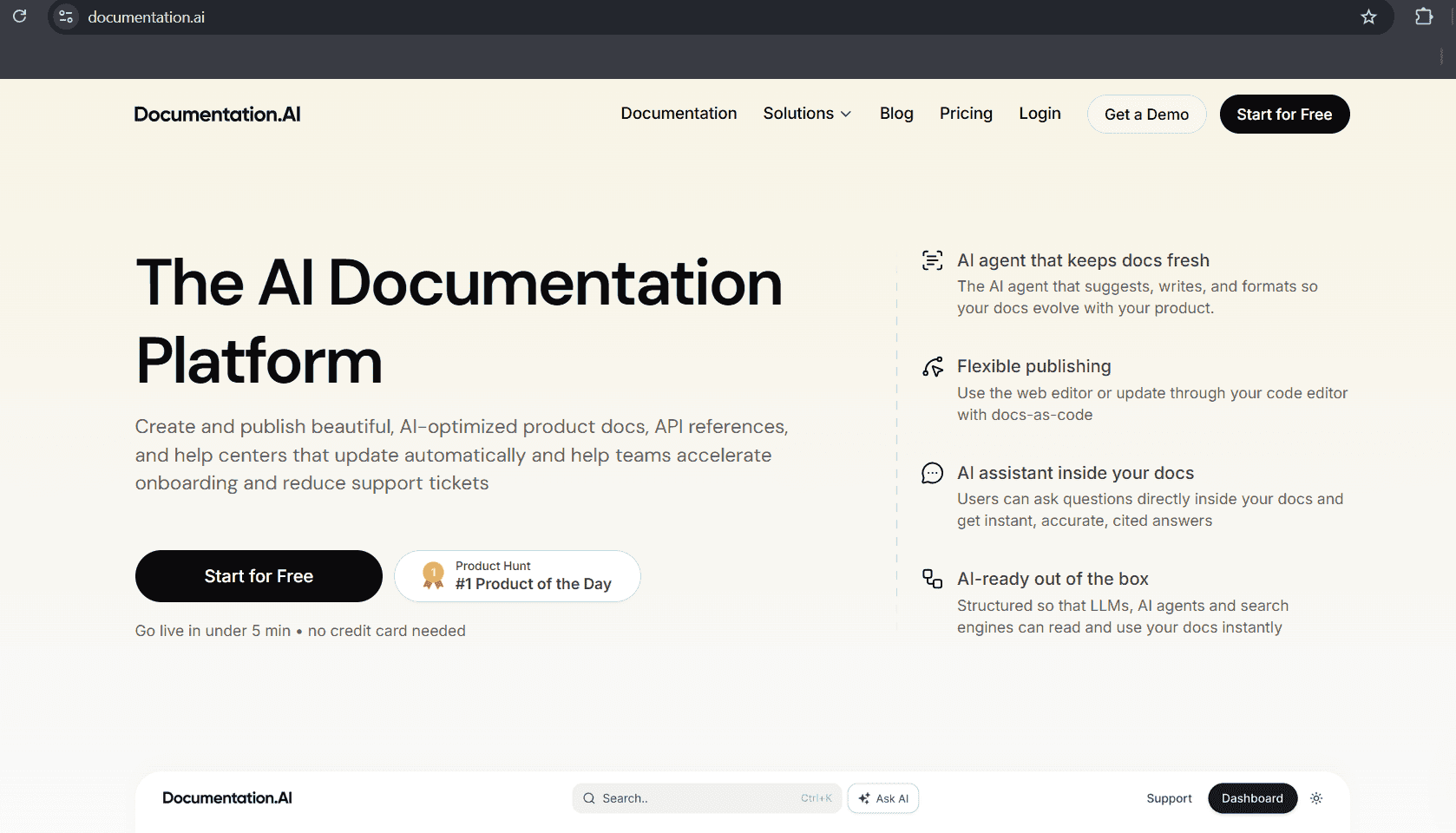This screenshot has height=833, width=1456.
Task: Focus the Search.. field in docs preview
Action: point(706,798)
